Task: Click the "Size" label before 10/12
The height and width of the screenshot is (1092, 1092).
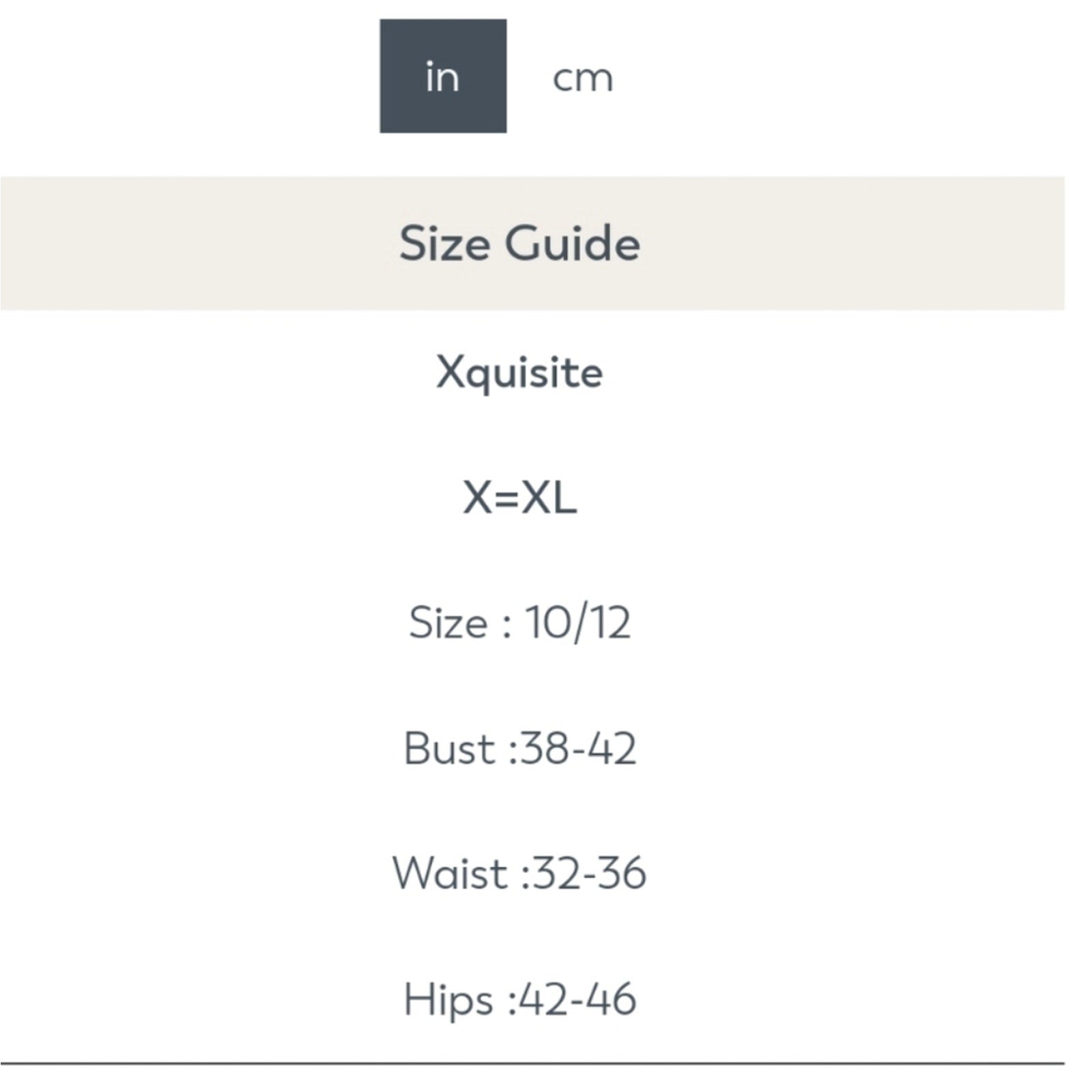Action: click(x=448, y=622)
